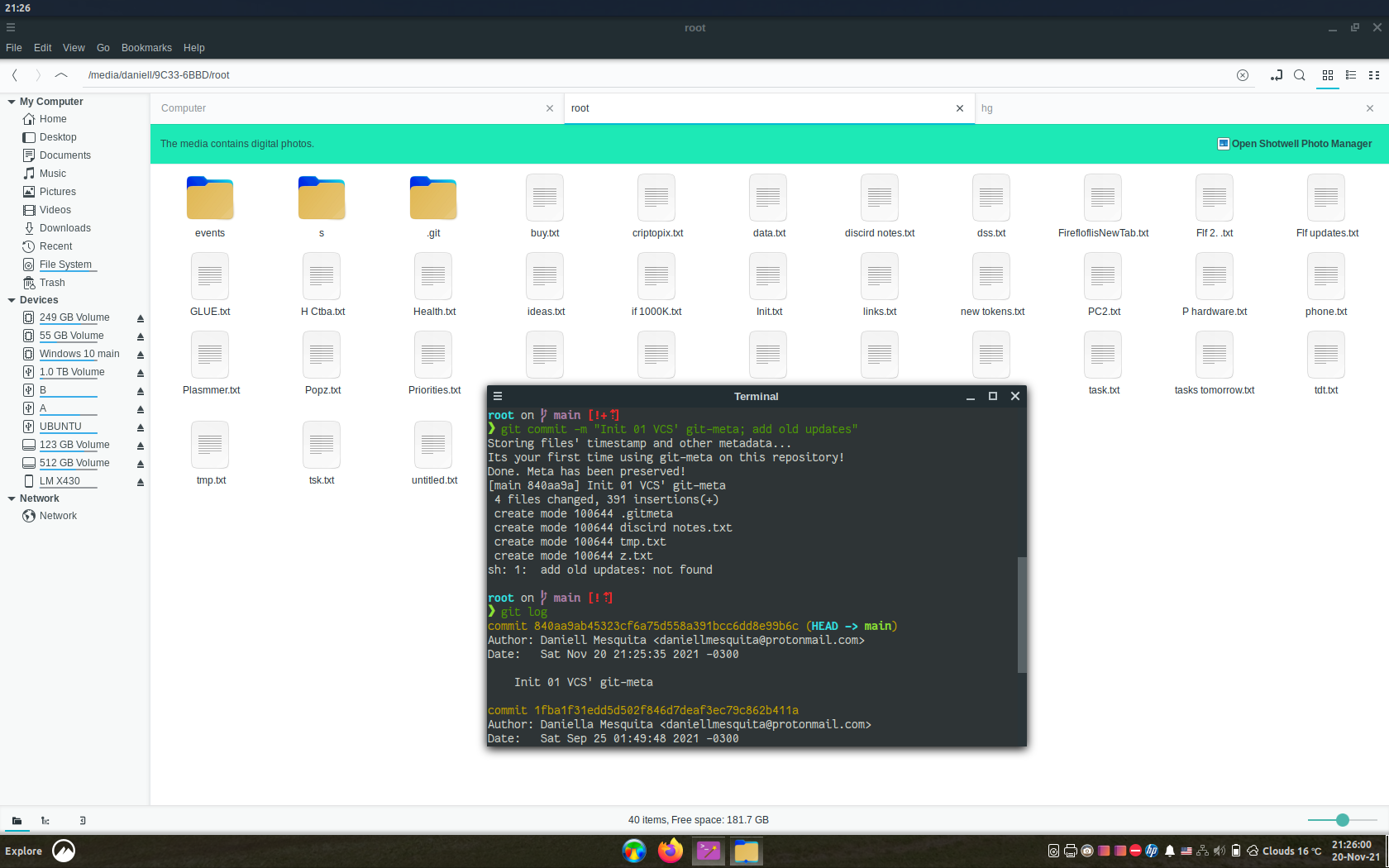The height and width of the screenshot is (868, 1389).
Task: Adjust the icon zoom slider
Action: click(1343, 820)
